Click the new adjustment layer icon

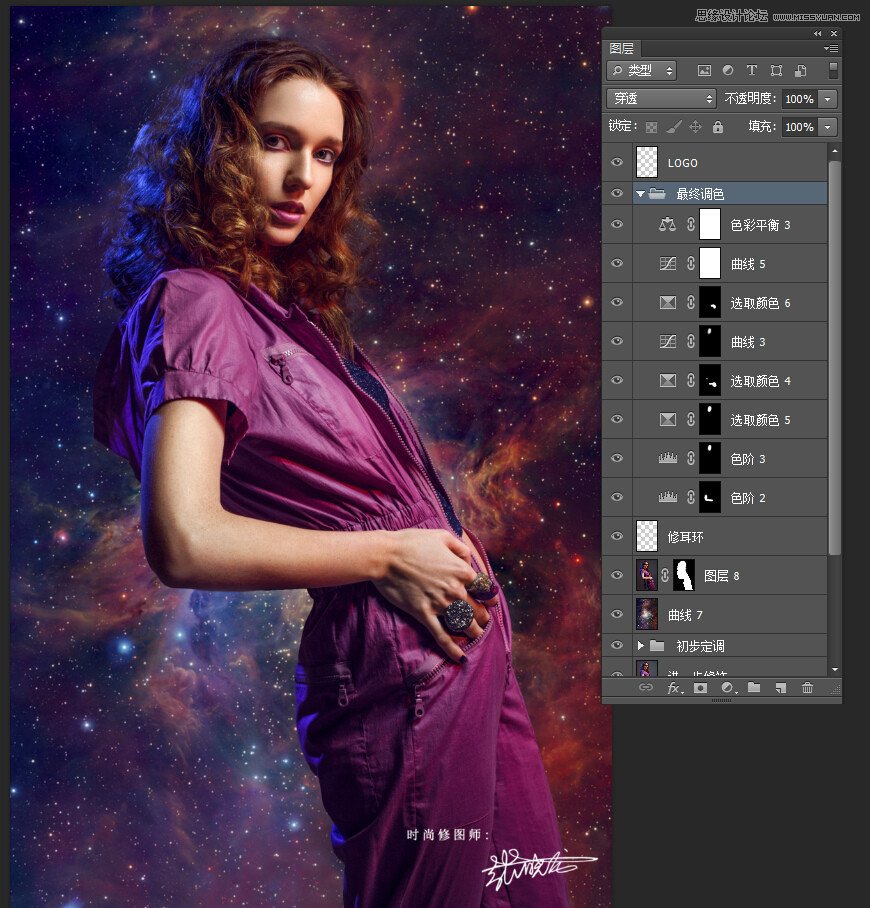727,688
